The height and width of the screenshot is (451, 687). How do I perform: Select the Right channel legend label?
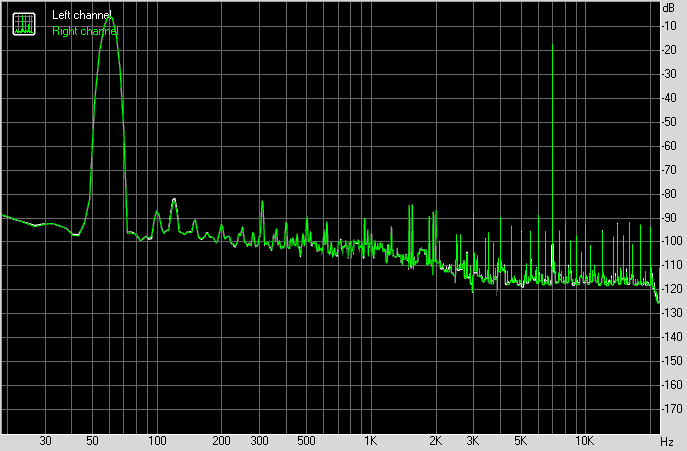tap(85, 31)
